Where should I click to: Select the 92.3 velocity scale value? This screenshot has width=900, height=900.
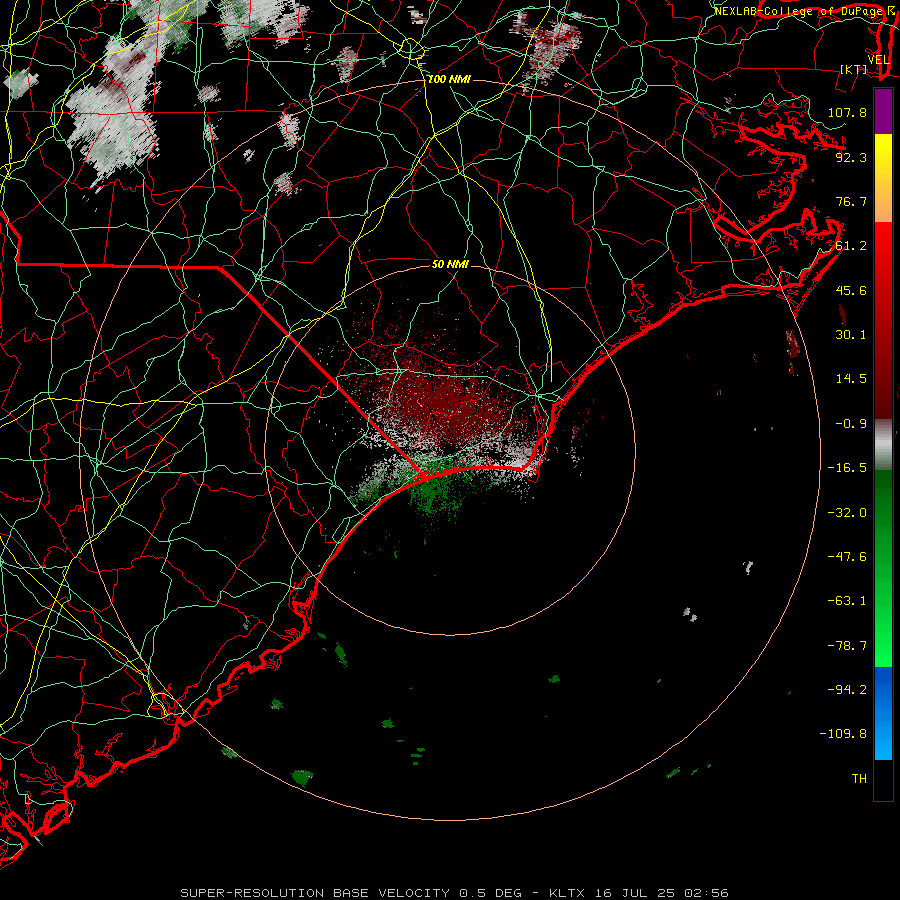point(851,157)
